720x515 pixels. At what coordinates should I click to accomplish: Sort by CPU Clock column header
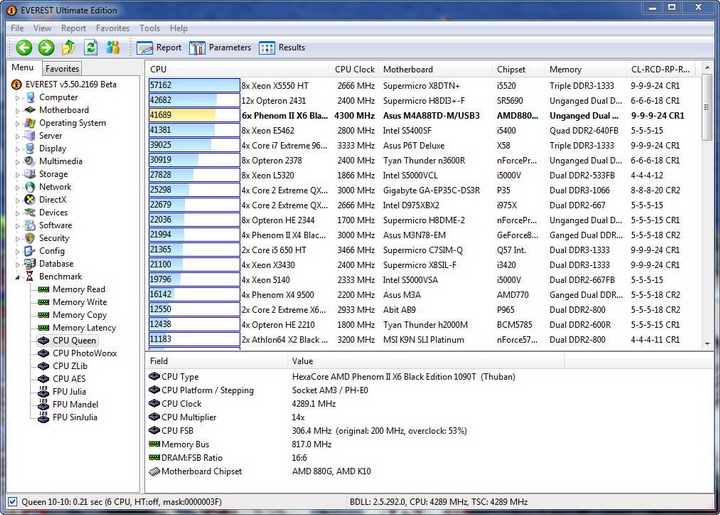pyautogui.click(x=354, y=69)
